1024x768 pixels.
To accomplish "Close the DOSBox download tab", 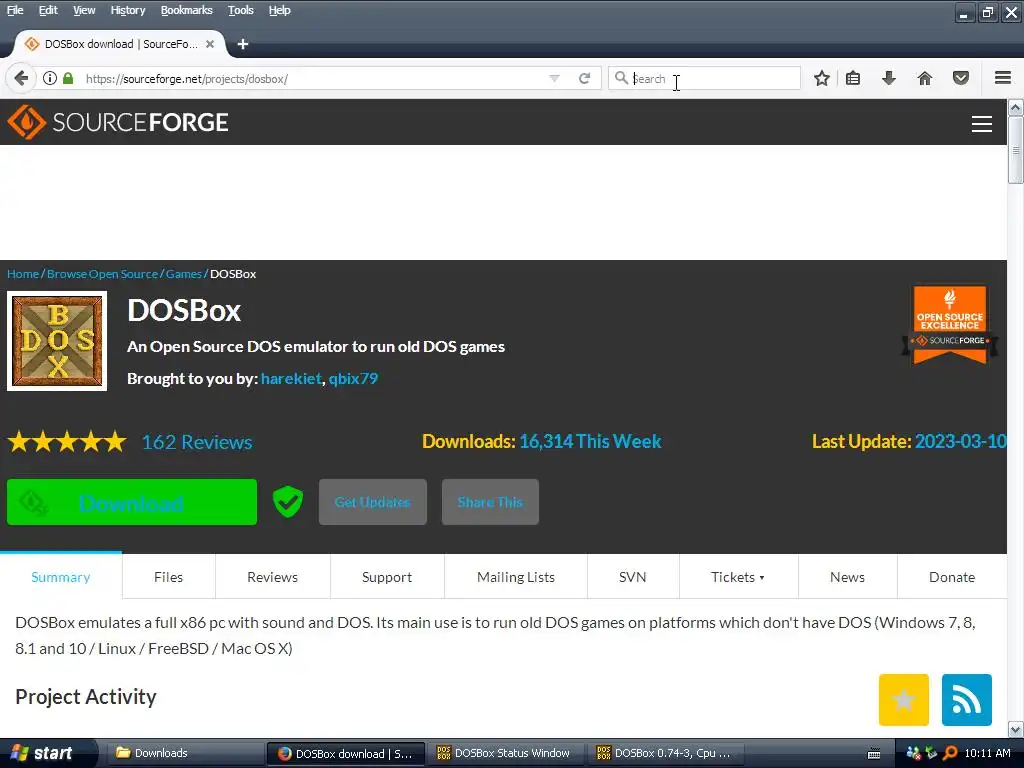I will 210,44.
